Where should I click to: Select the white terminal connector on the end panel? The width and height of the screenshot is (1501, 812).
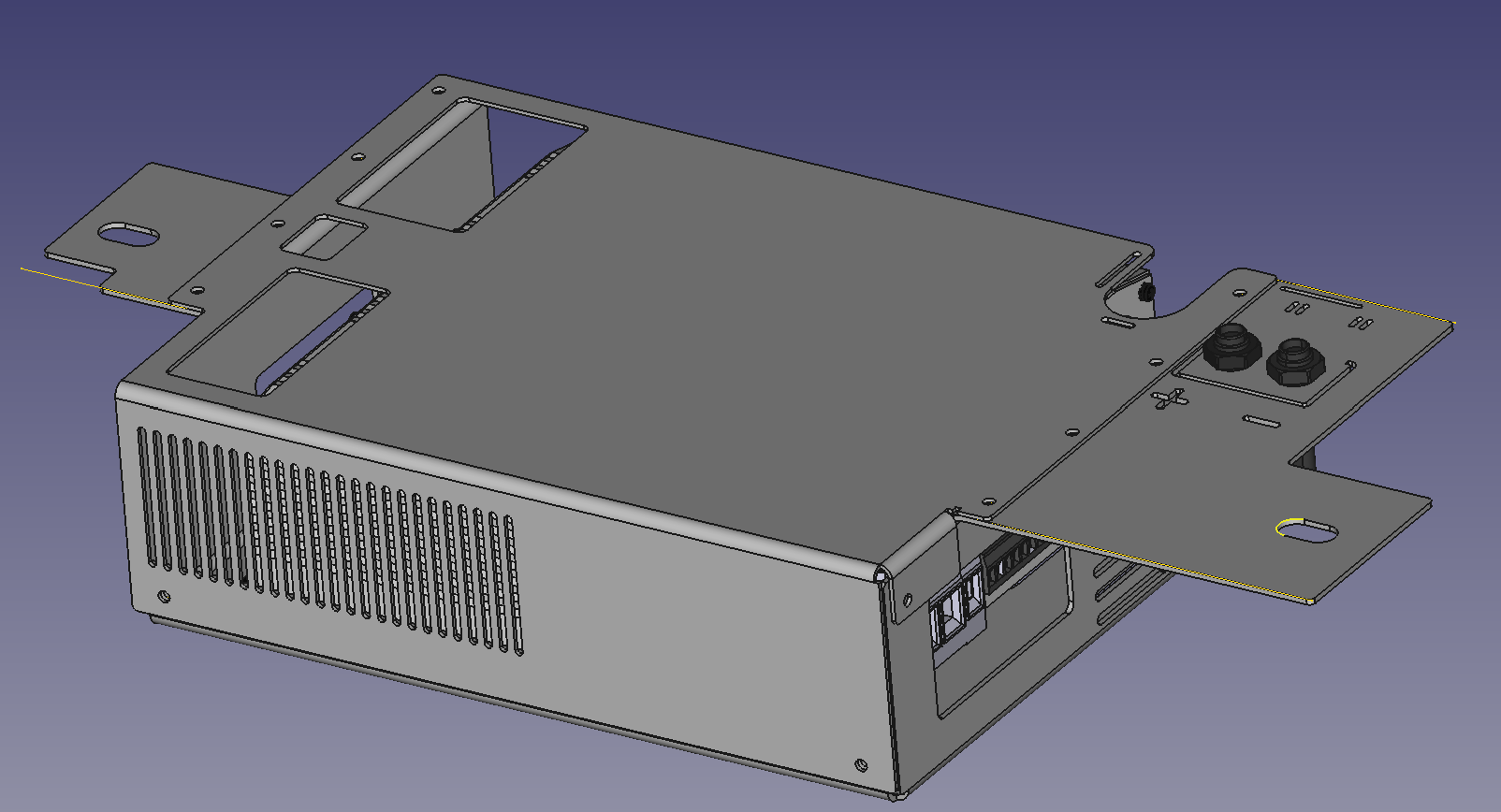pos(955,612)
